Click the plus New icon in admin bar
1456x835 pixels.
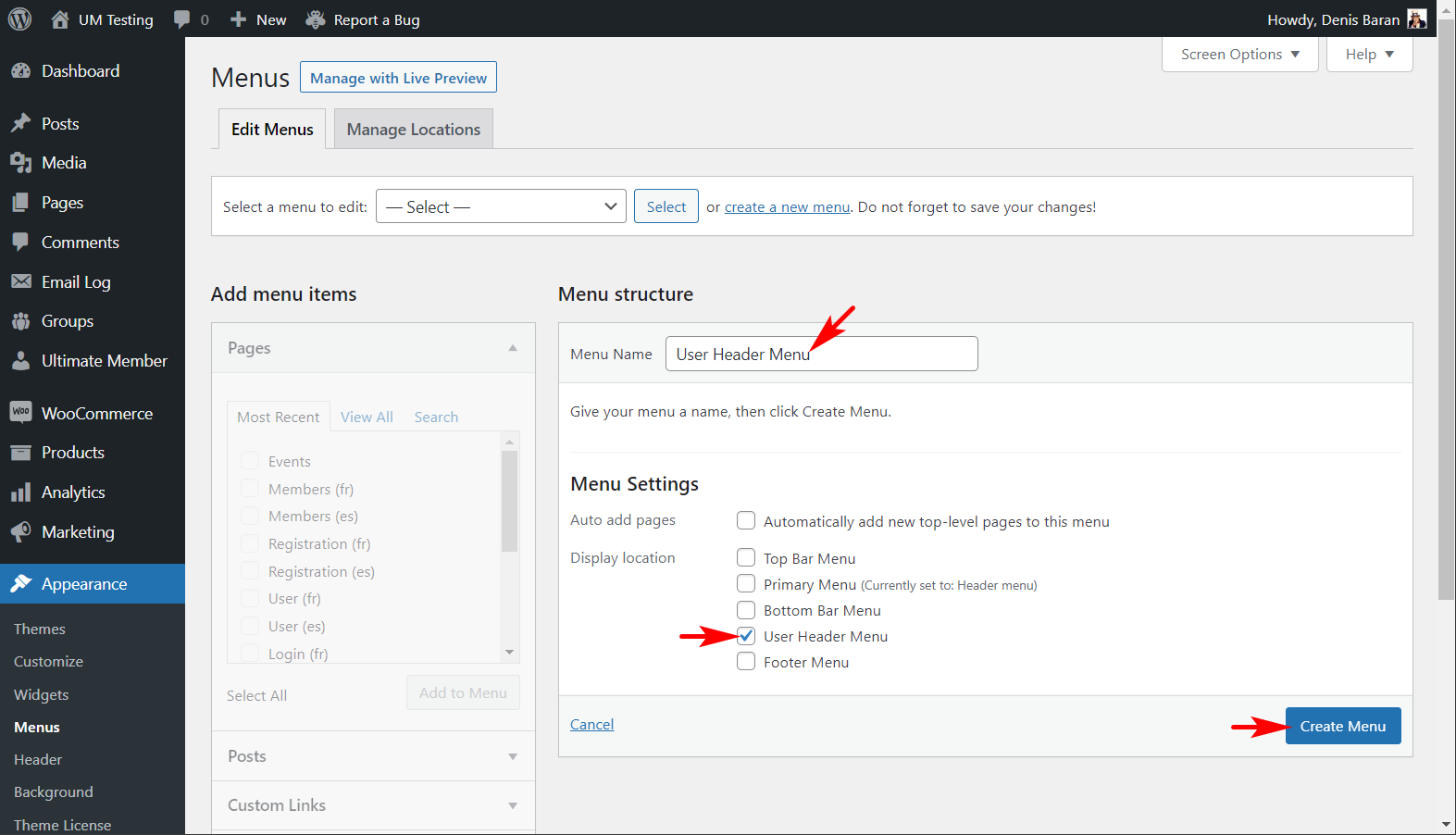(238, 19)
